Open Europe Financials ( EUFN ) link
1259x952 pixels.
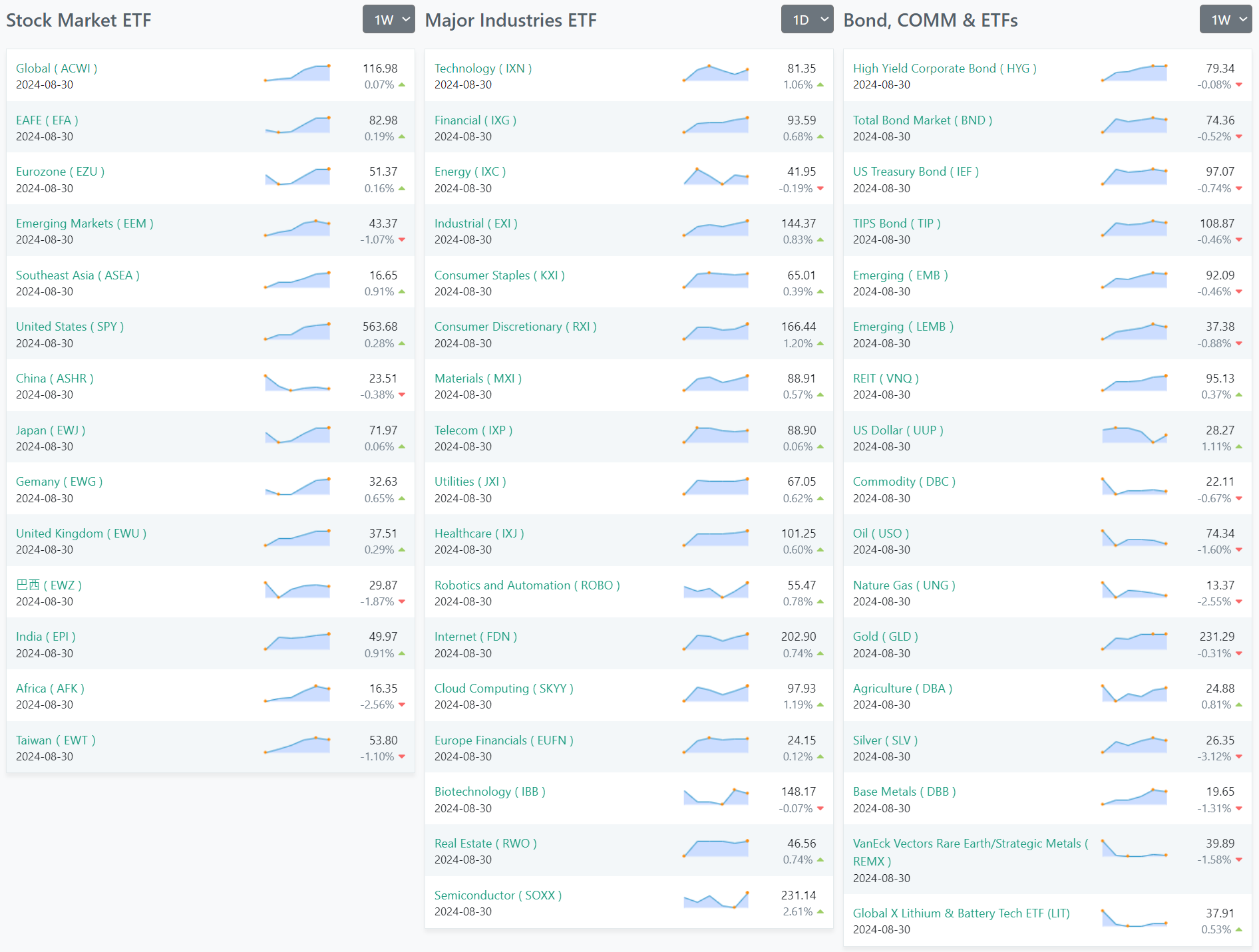(504, 740)
